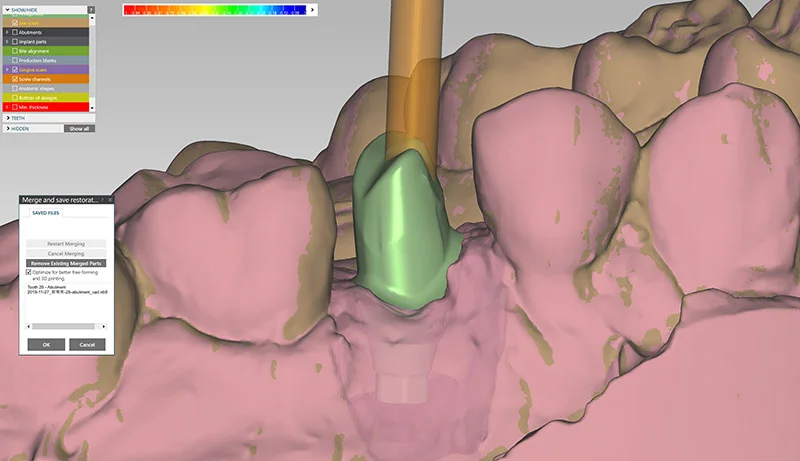Image resolution: width=800 pixels, height=461 pixels.
Task: Click Remove Existing Merged Parts button
Action: (x=66, y=262)
